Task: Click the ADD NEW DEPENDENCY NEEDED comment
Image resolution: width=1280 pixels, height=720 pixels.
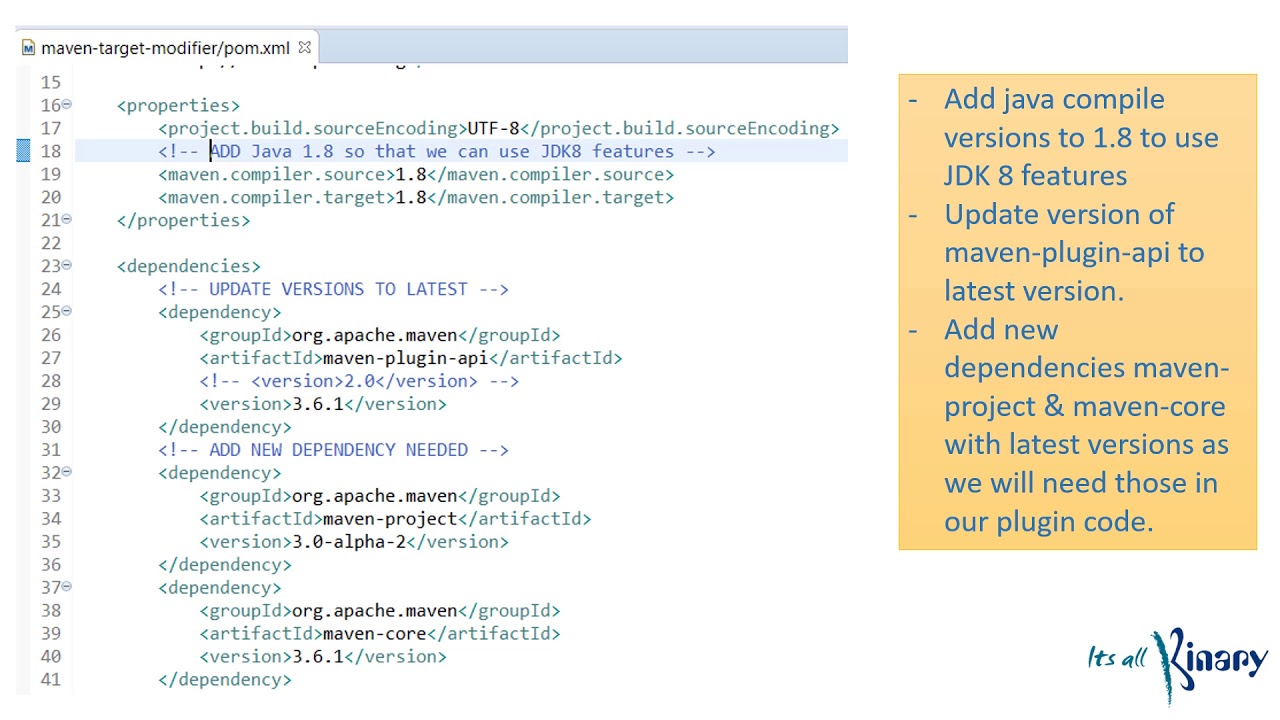Action: pyautogui.click(x=333, y=450)
